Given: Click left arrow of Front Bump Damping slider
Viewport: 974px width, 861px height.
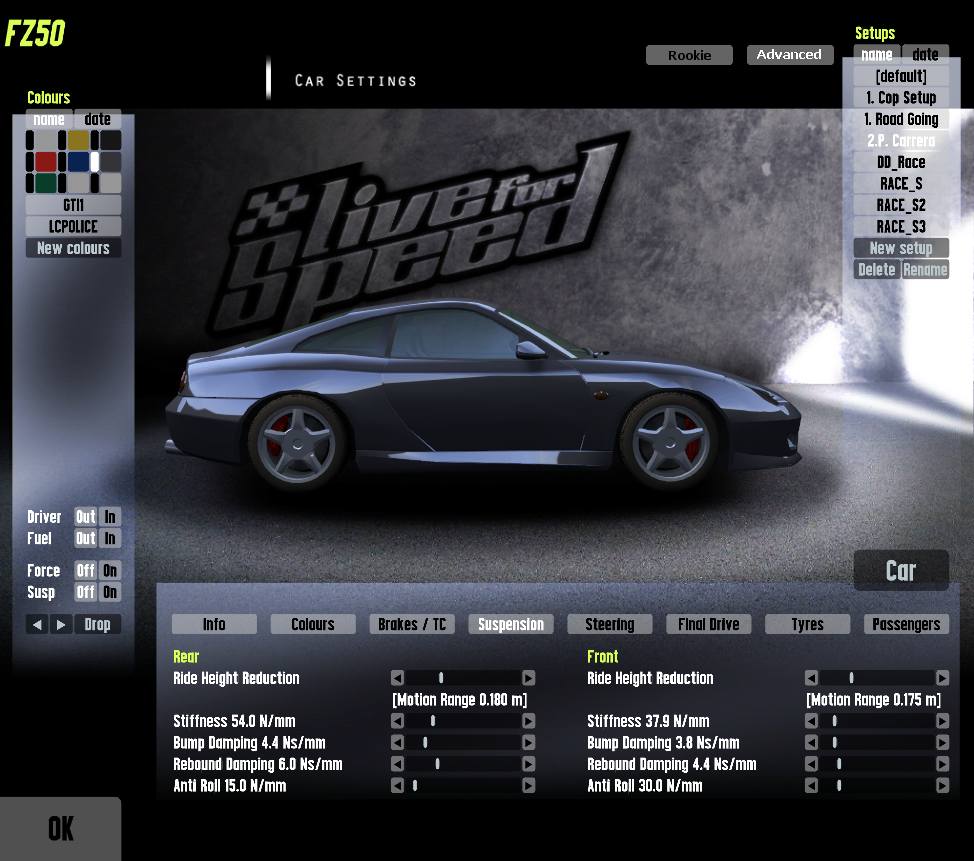Looking at the screenshot, I should (x=811, y=742).
